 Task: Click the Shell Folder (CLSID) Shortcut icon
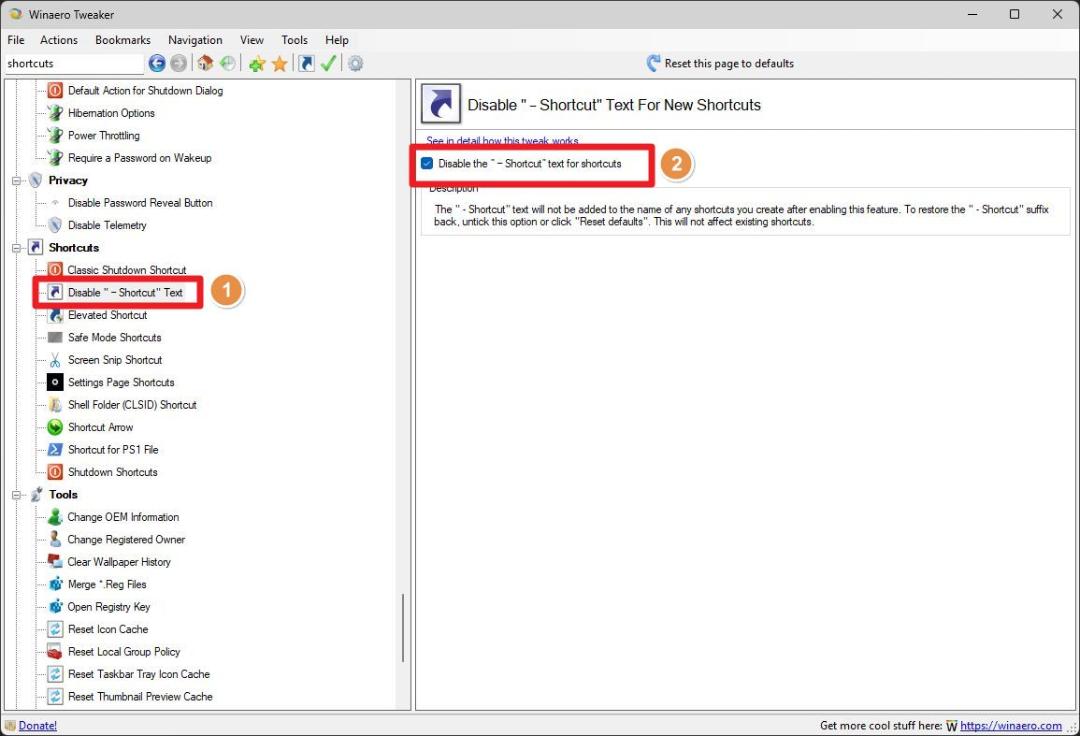pyautogui.click(x=55, y=405)
